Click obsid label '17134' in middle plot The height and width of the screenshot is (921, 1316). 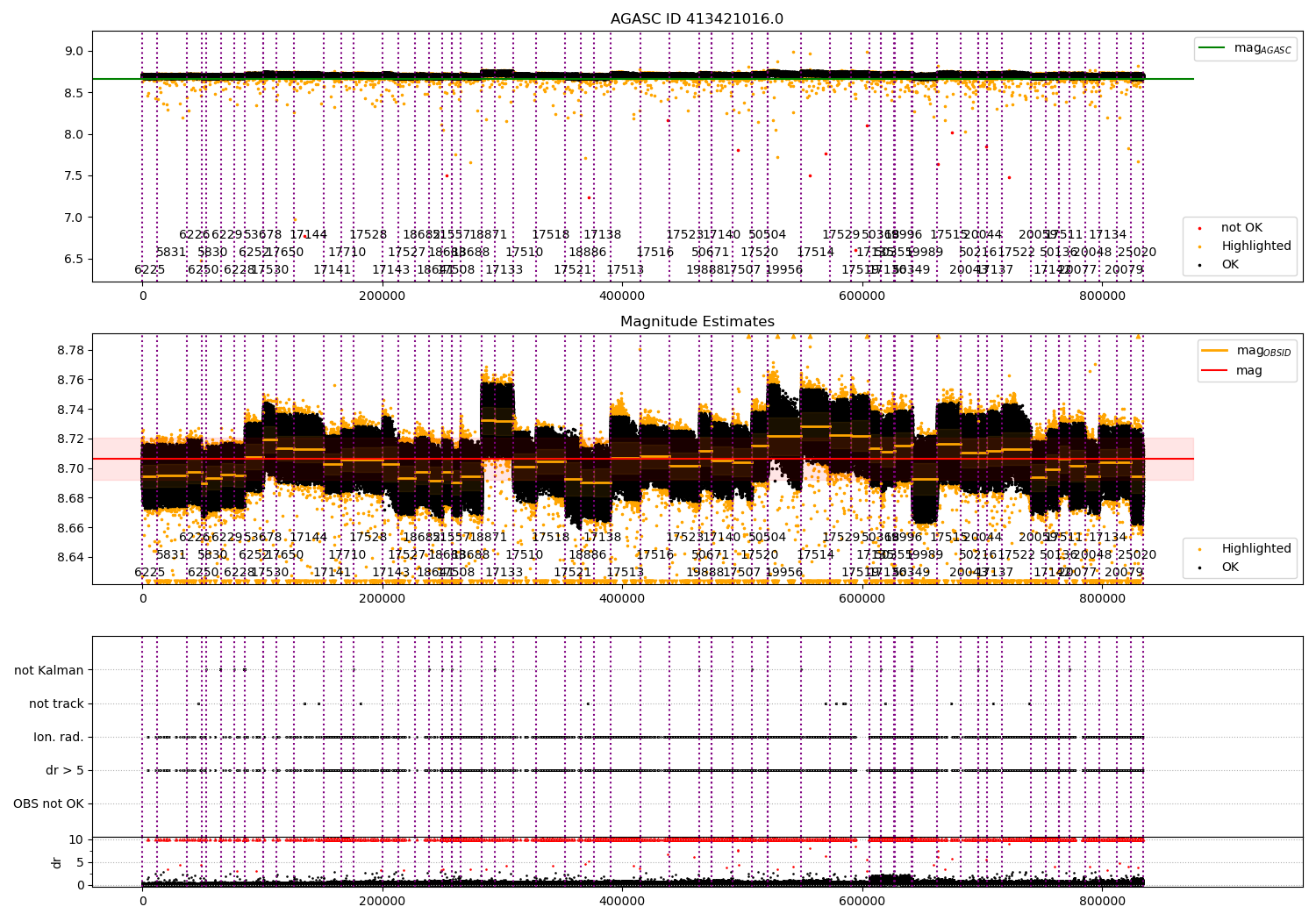pos(1108,537)
